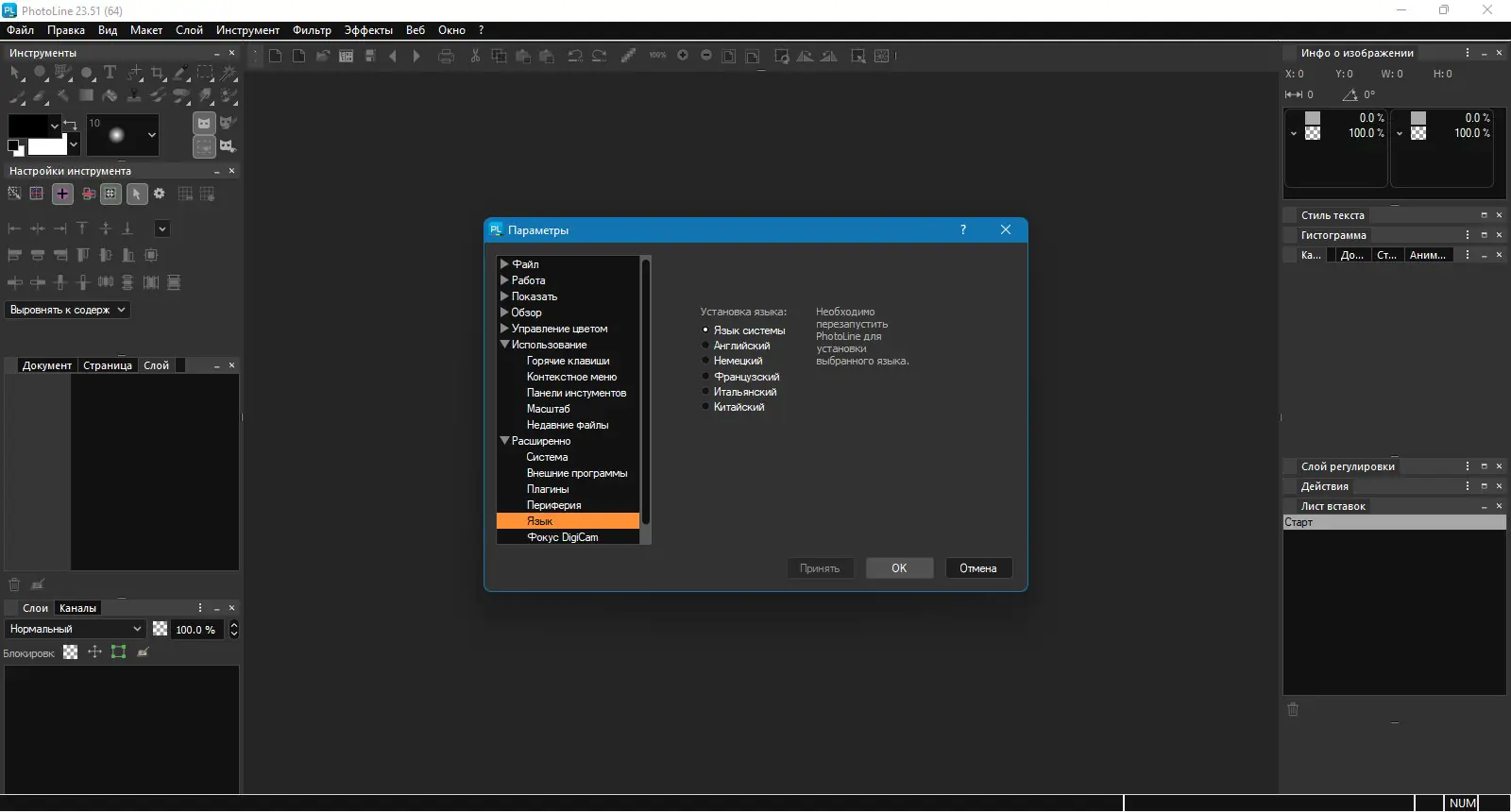
Task: Click the Zoom Out minus icon
Action: (x=706, y=55)
